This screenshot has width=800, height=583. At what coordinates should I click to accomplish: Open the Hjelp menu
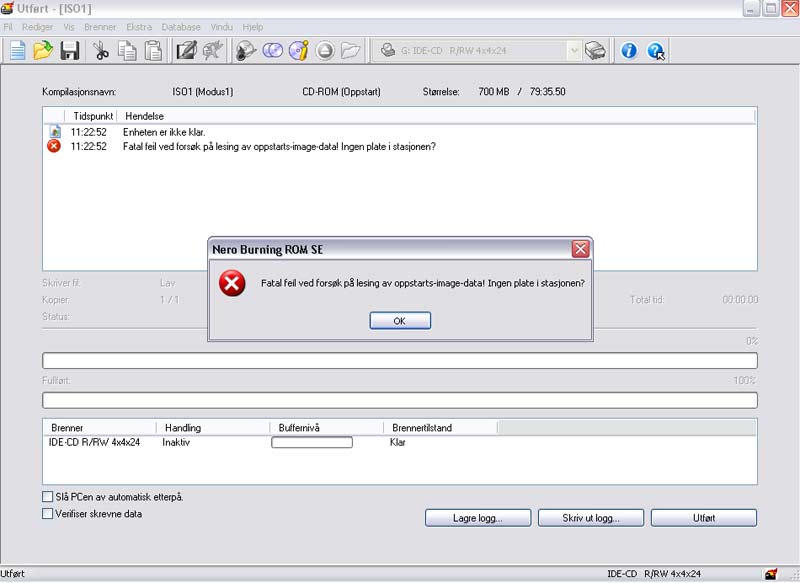253,27
